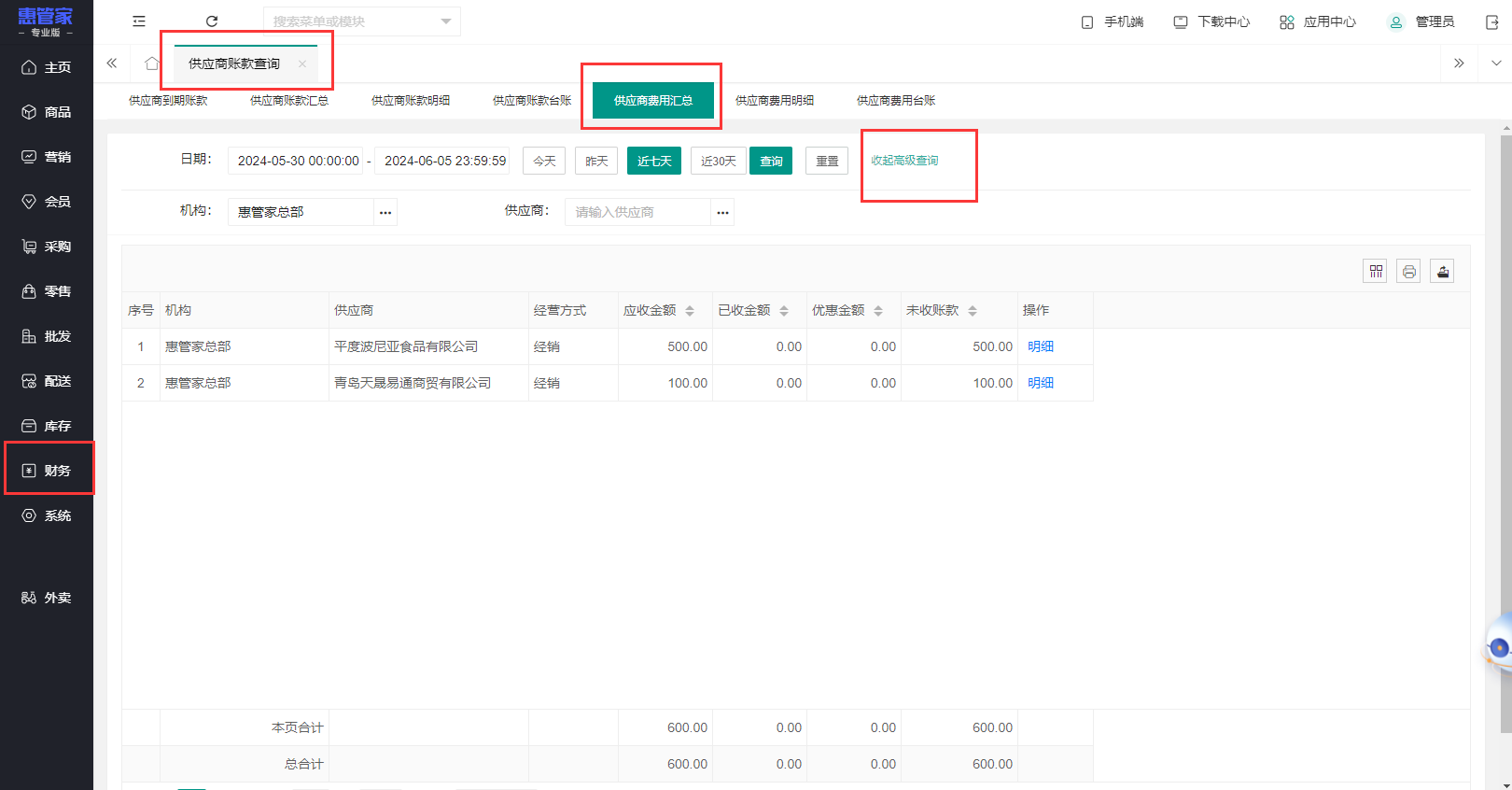Switch to 供应商到期账款 tab
This screenshot has height=790, width=1512.
pos(168,101)
